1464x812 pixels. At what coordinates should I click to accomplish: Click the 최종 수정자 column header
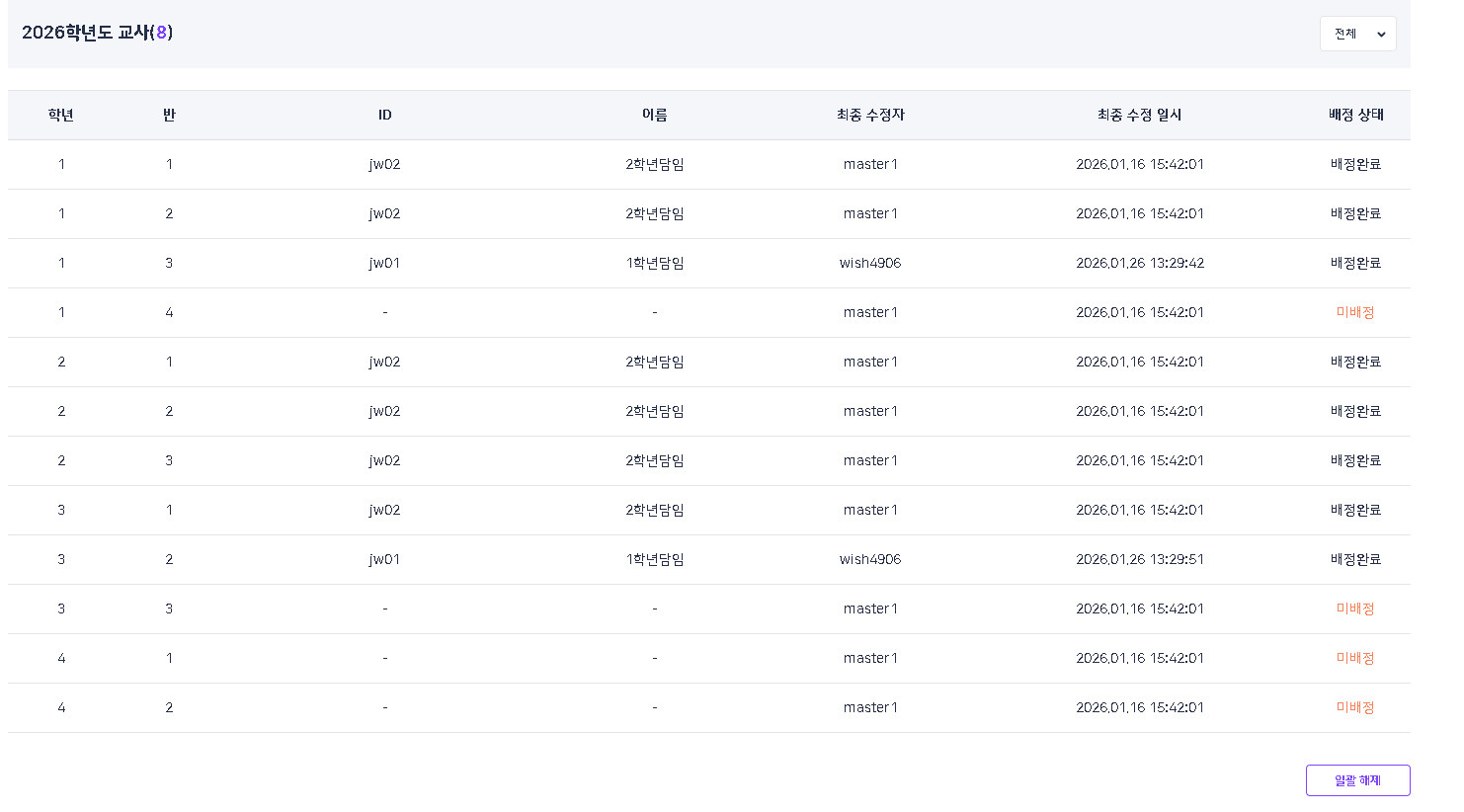point(870,116)
